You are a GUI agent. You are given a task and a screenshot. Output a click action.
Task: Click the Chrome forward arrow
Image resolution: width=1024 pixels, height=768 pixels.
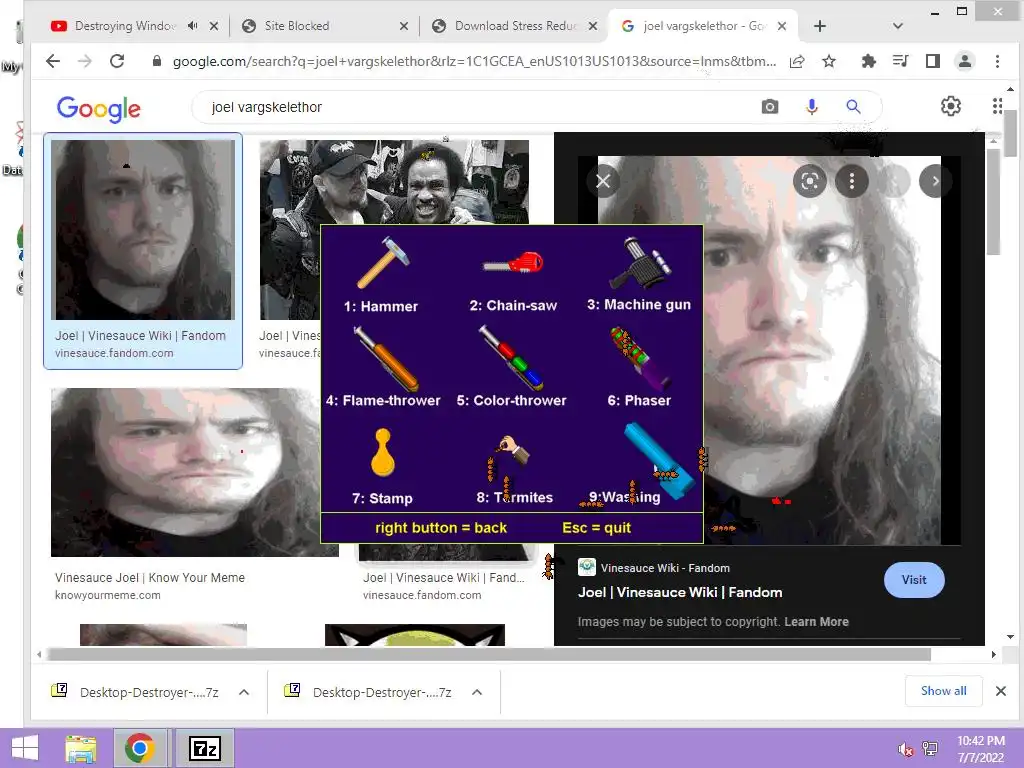(x=85, y=61)
